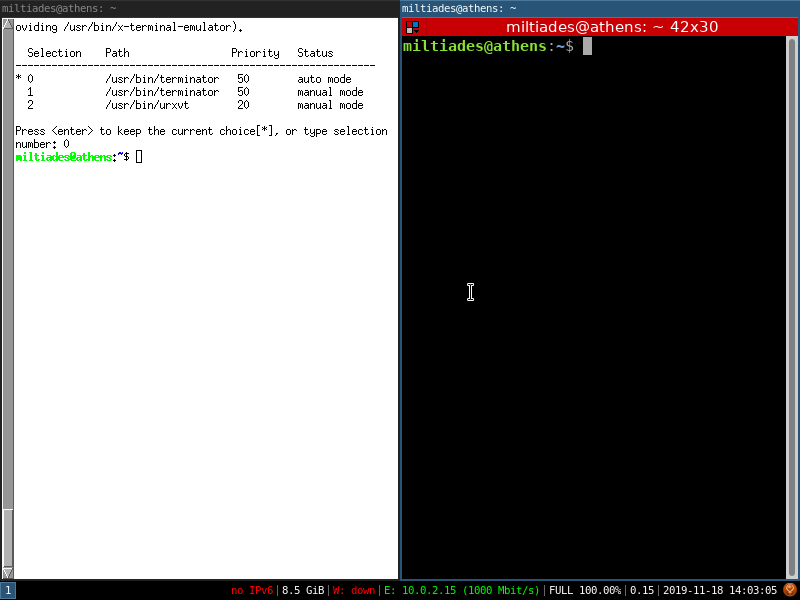Click 'manual mode' in urxvt row
This screenshot has height=600, width=800.
coord(330,105)
